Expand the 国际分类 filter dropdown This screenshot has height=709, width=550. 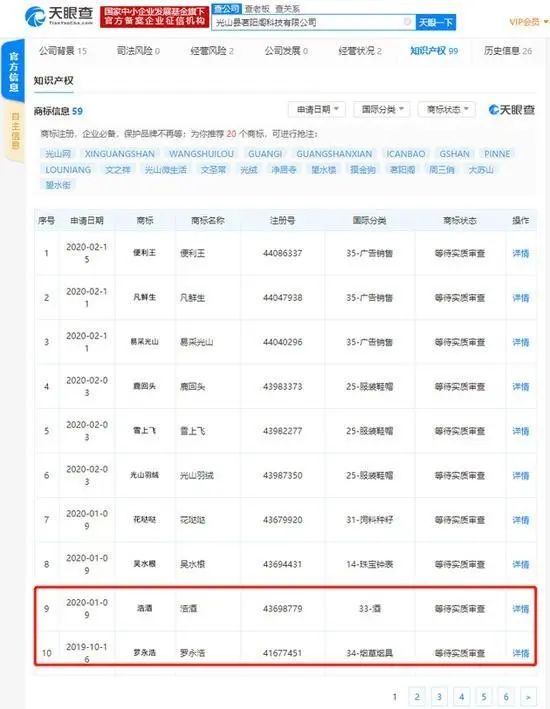[x=382, y=109]
